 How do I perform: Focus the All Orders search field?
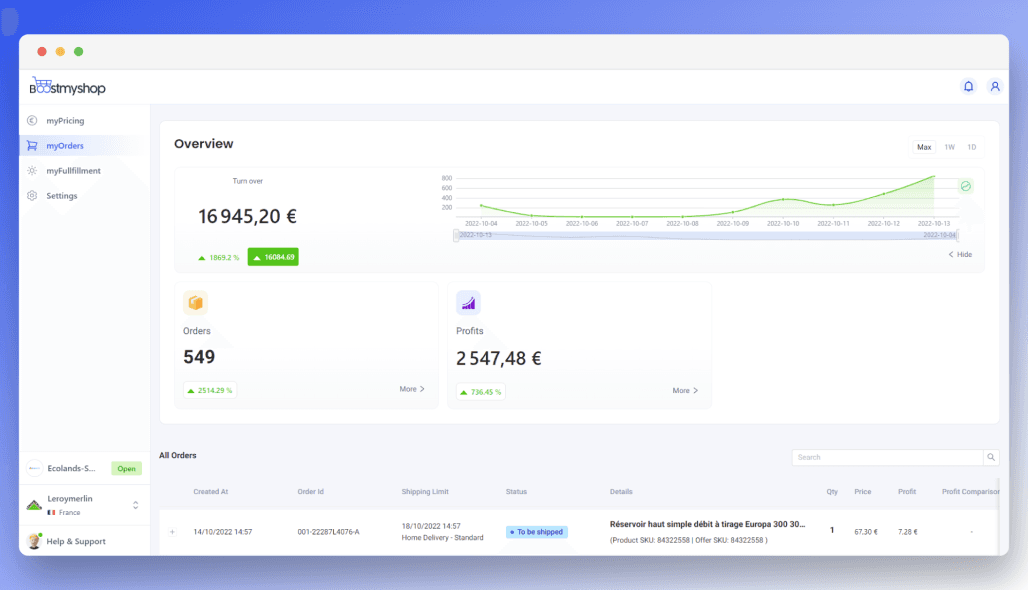click(888, 458)
